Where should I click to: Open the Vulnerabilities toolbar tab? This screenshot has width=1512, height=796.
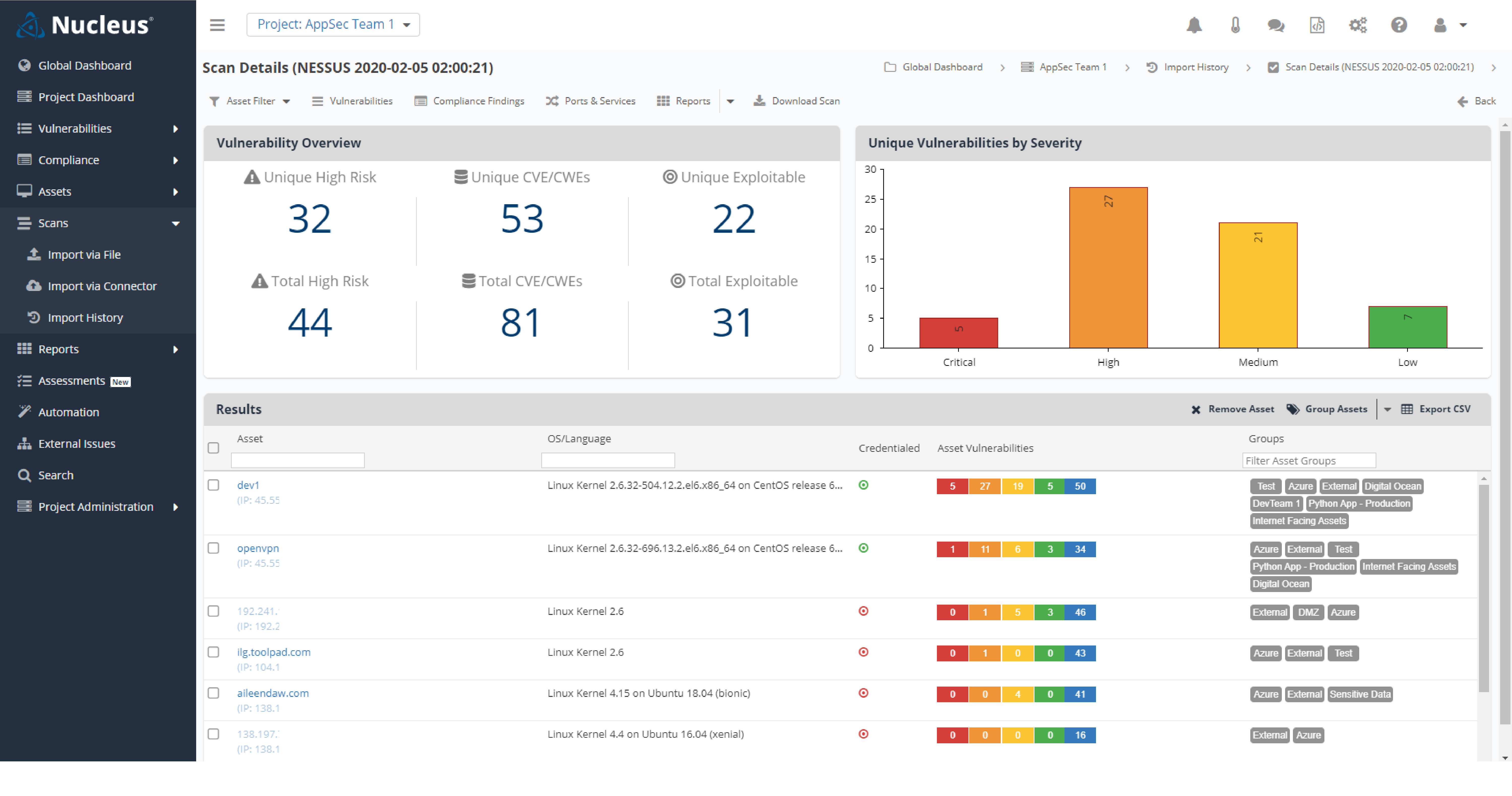click(x=352, y=101)
